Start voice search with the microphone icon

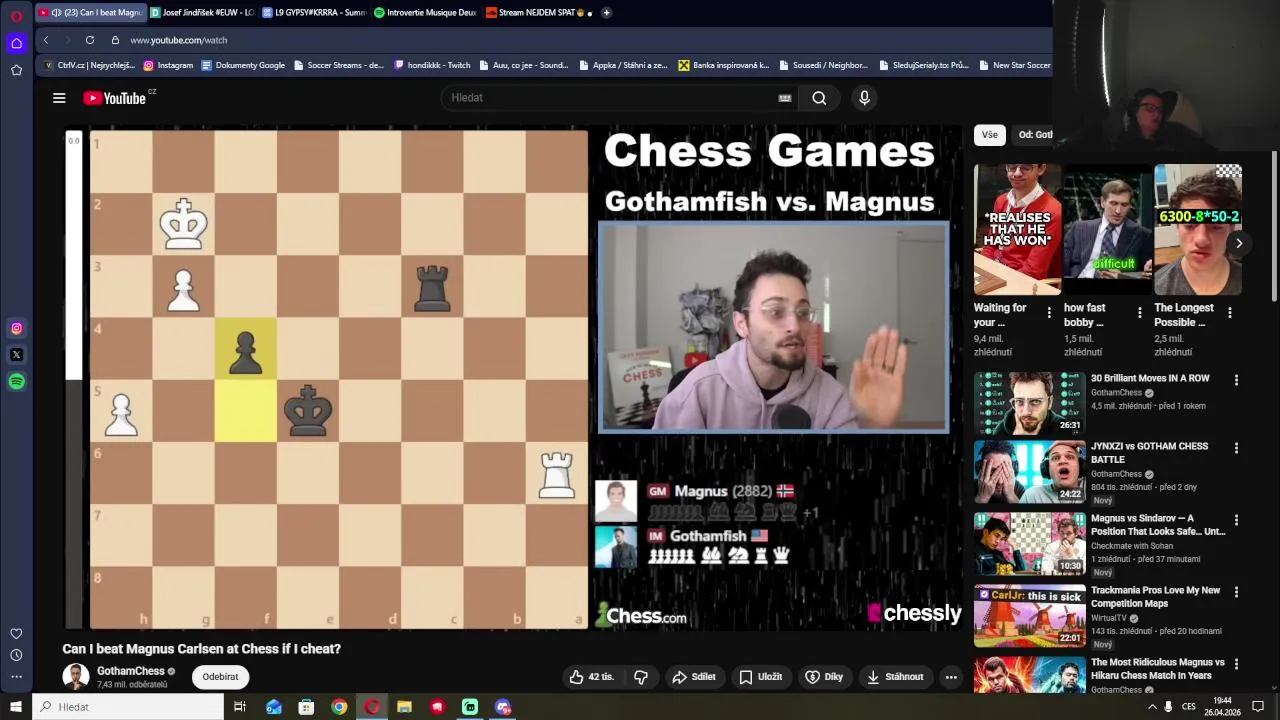coord(864,98)
